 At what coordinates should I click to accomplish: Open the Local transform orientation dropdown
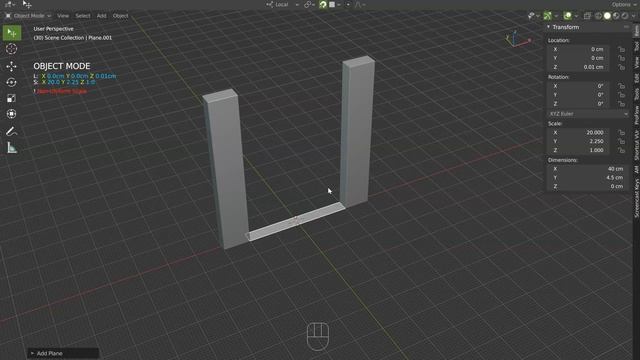(282, 4)
